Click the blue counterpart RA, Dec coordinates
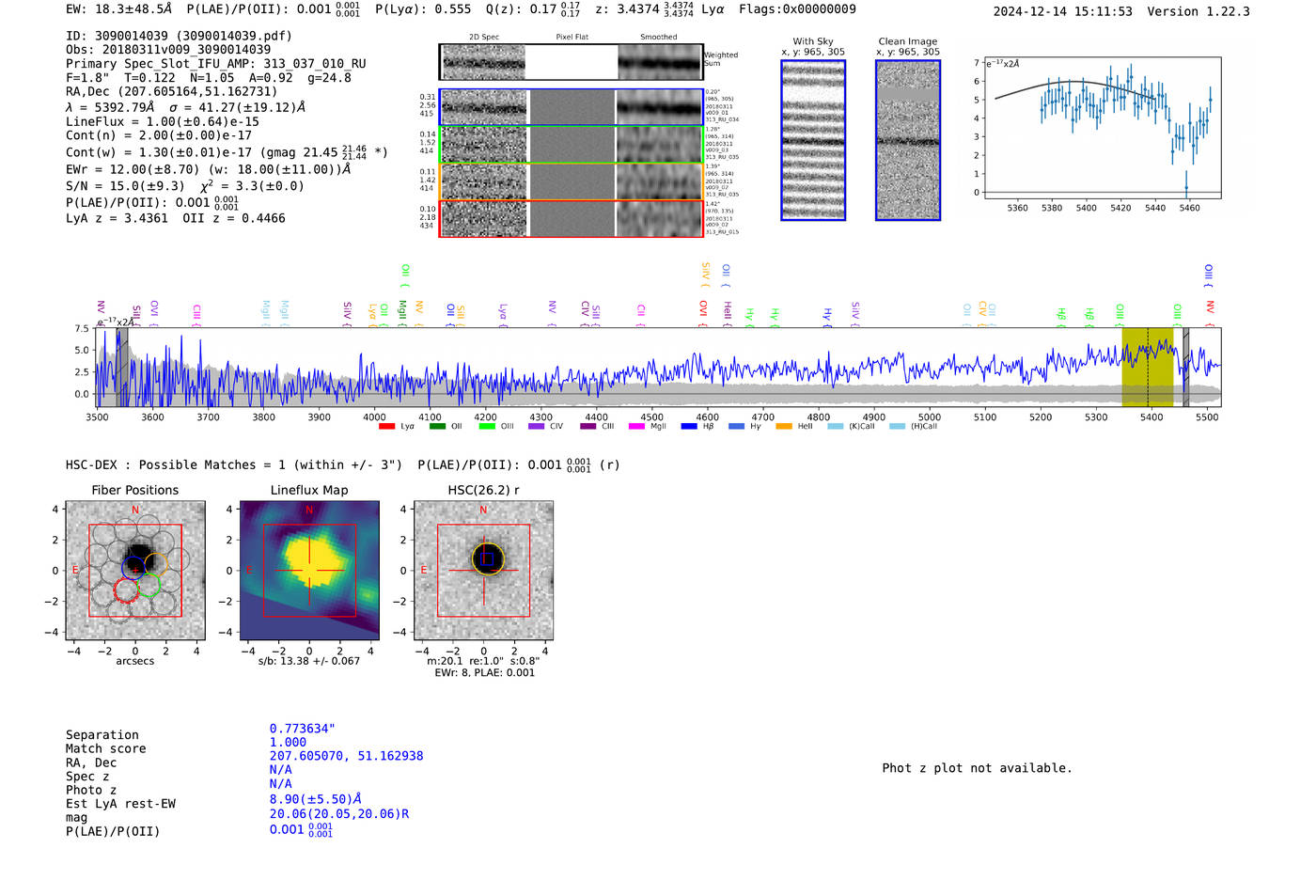Screen dimensions: 1316x896 pyautogui.click(x=346, y=756)
